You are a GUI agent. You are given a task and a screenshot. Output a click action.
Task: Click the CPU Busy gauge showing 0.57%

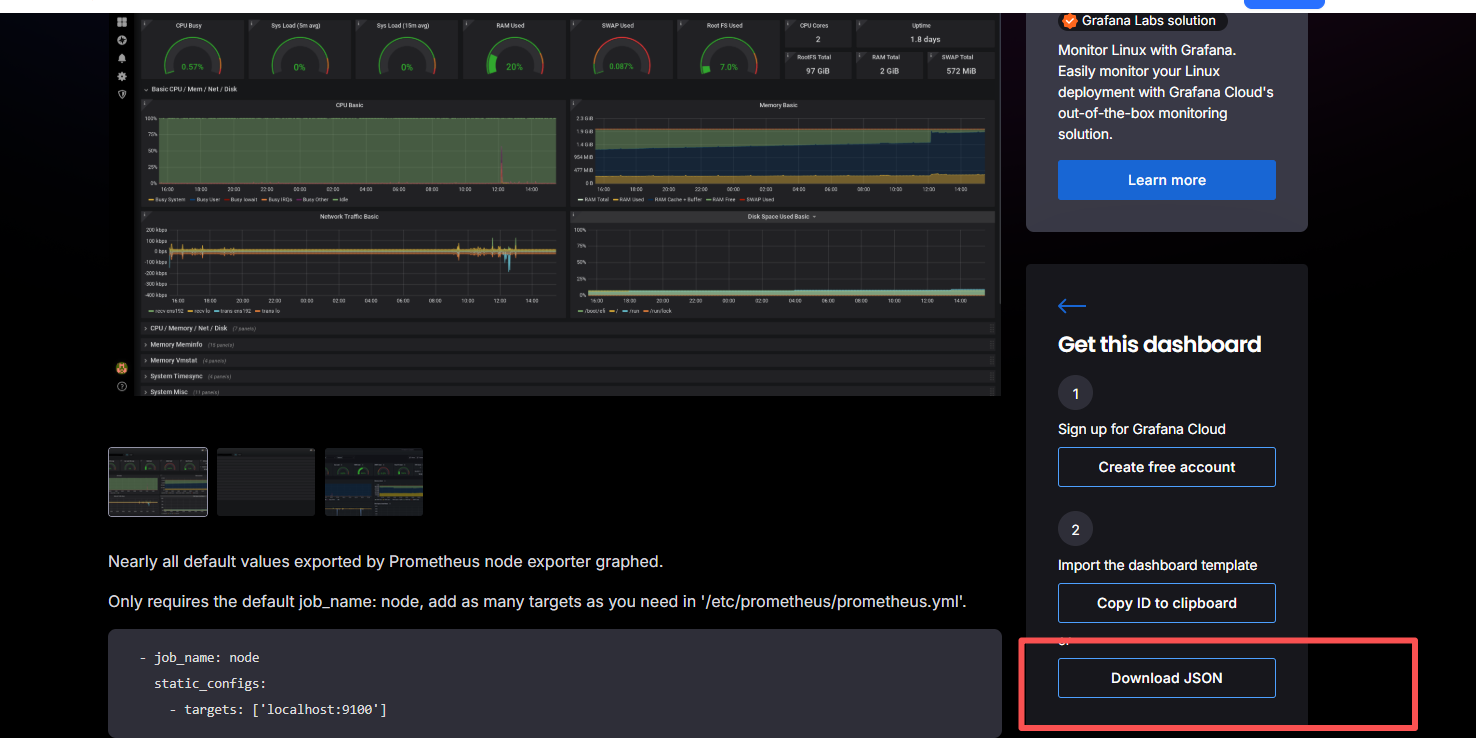click(x=192, y=56)
